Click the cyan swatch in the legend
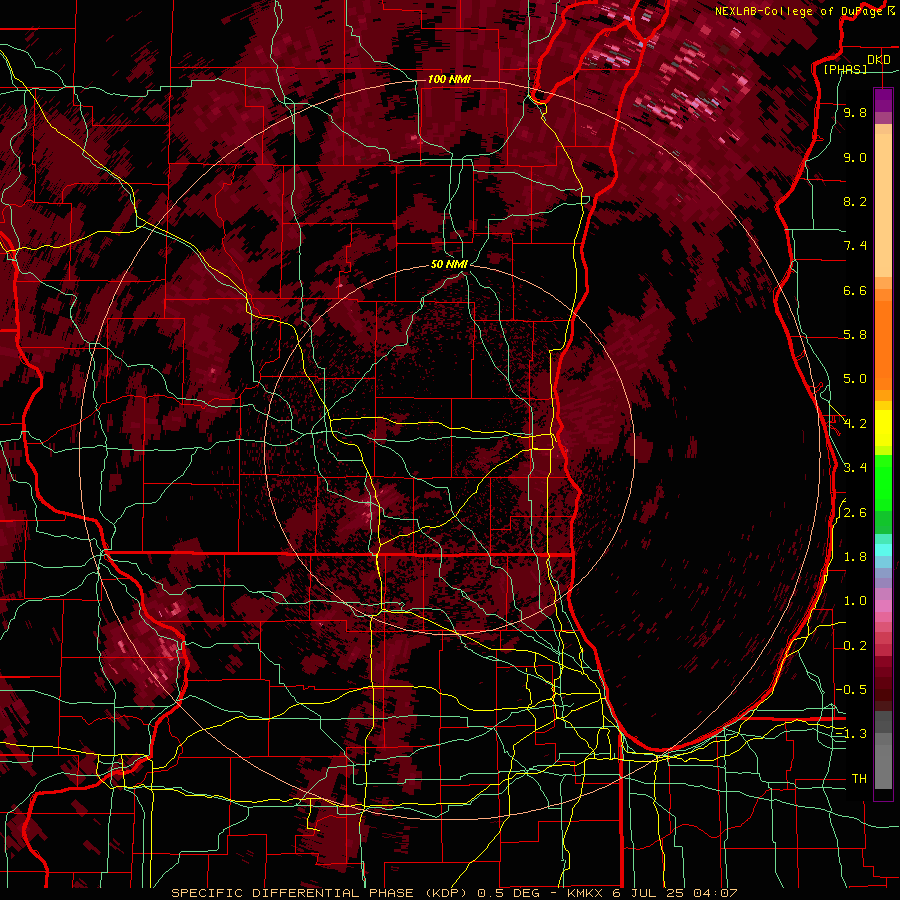 tap(883, 550)
